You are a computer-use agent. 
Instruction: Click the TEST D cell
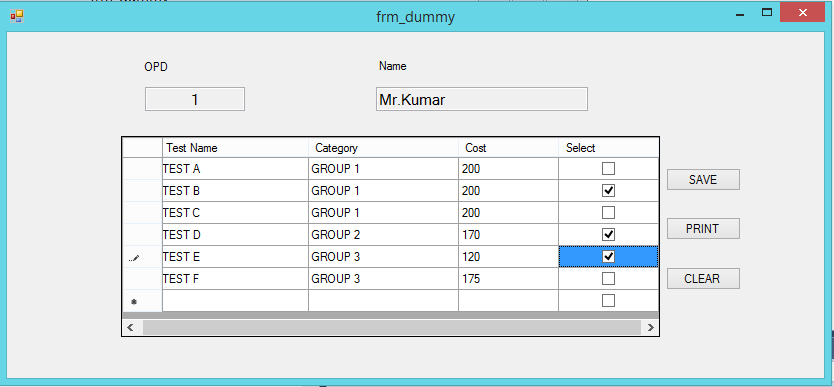click(236, 234)
